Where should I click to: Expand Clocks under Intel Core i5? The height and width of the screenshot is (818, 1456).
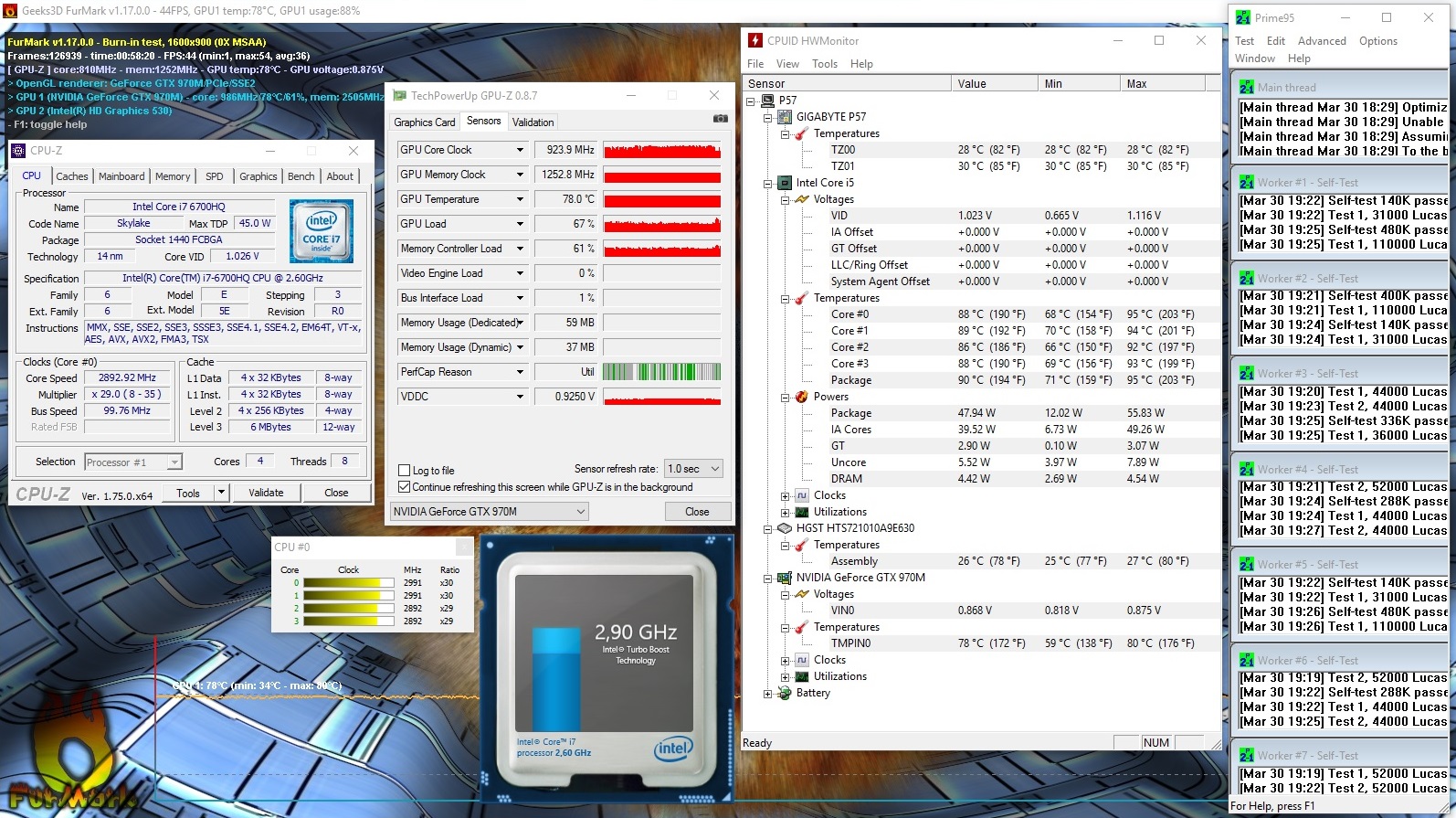785,496
